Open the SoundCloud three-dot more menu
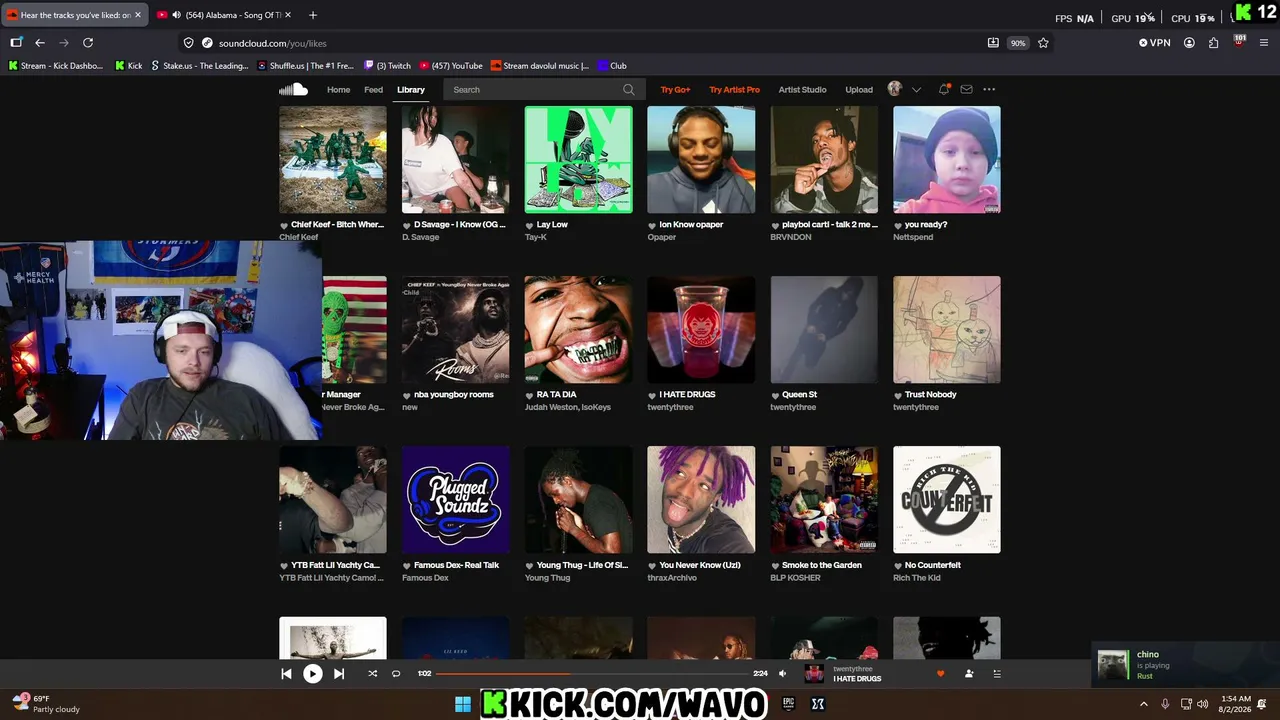 (x=989, y=89)
